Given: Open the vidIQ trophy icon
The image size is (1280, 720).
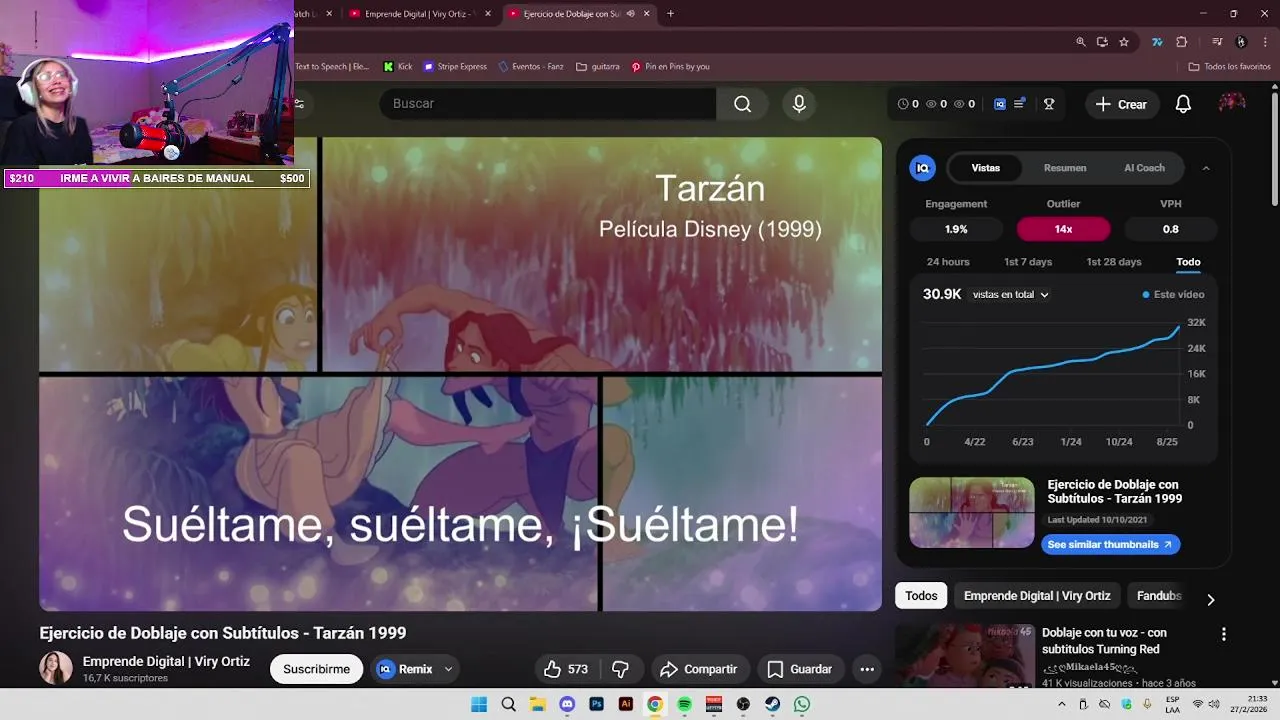Looking at the screenshot, I should coord(1049,104).
